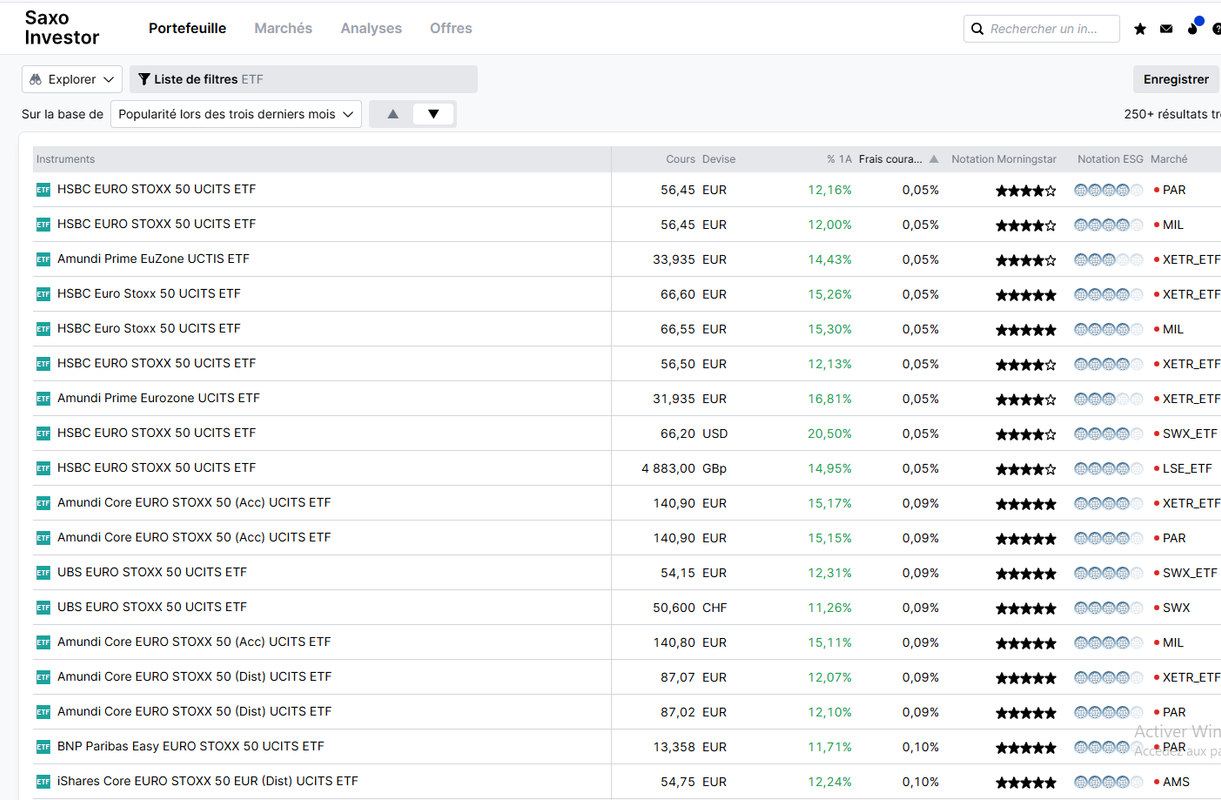Click ETF icon beside iShares Core EURO STOXX 50
Image resolution: width=1221 pixels, height=800 pixels.
[x=43, y=781]
